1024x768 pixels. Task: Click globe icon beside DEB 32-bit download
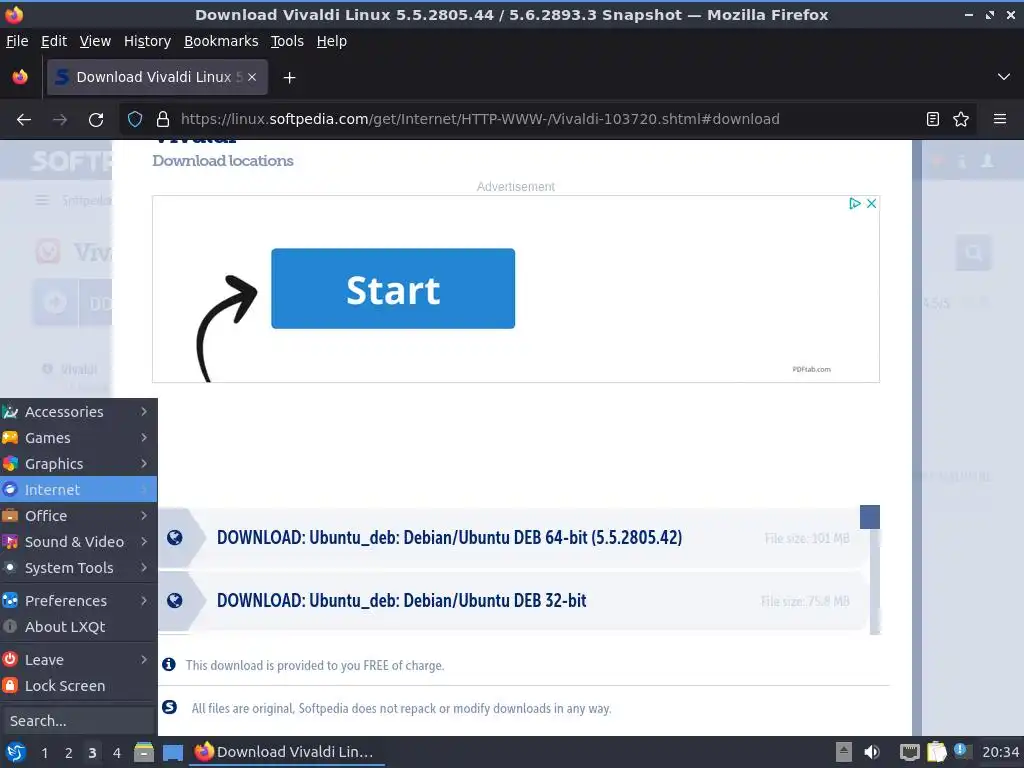174,600
